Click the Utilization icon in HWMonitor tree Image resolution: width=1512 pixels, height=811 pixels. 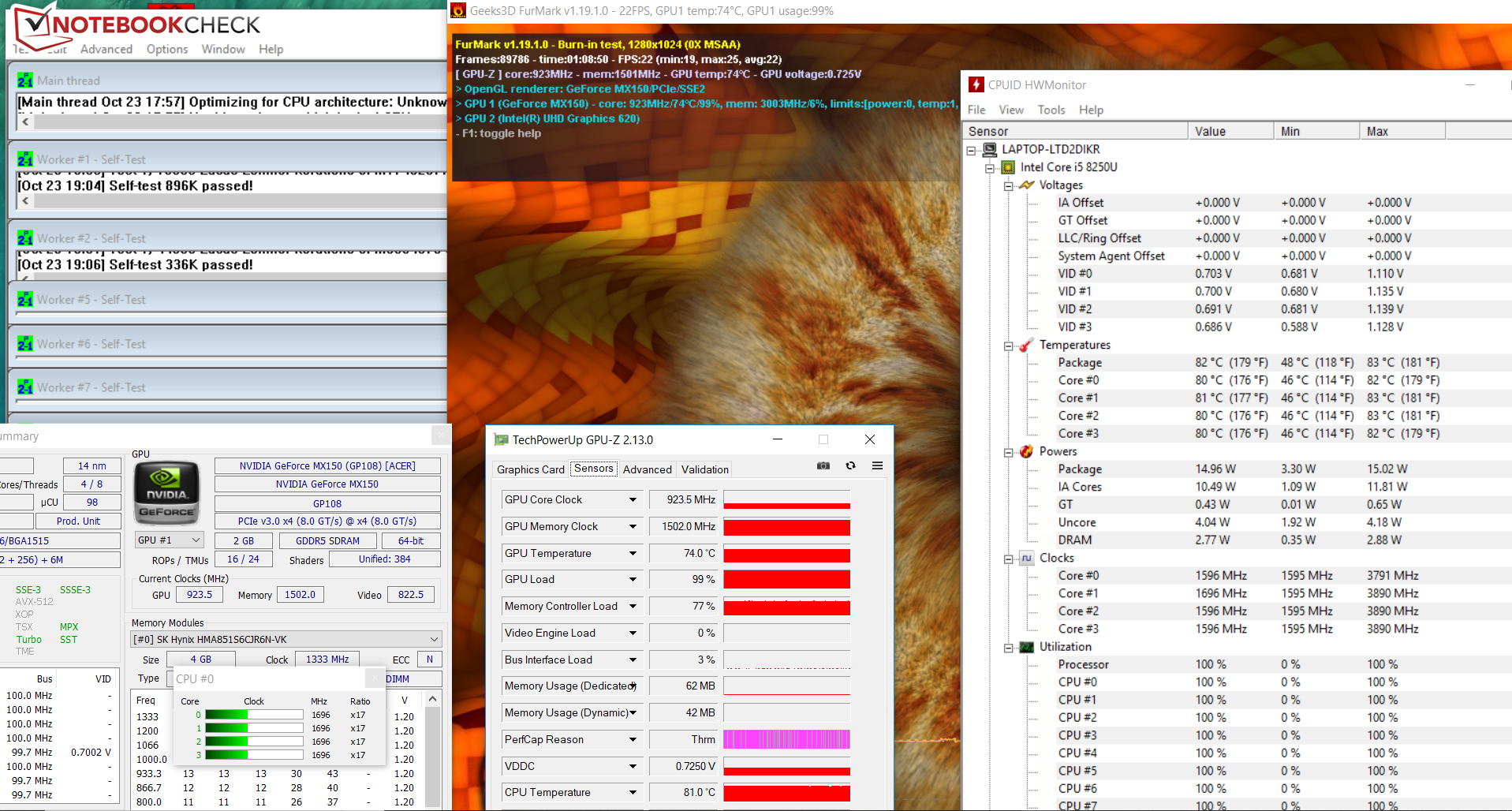1026,647
